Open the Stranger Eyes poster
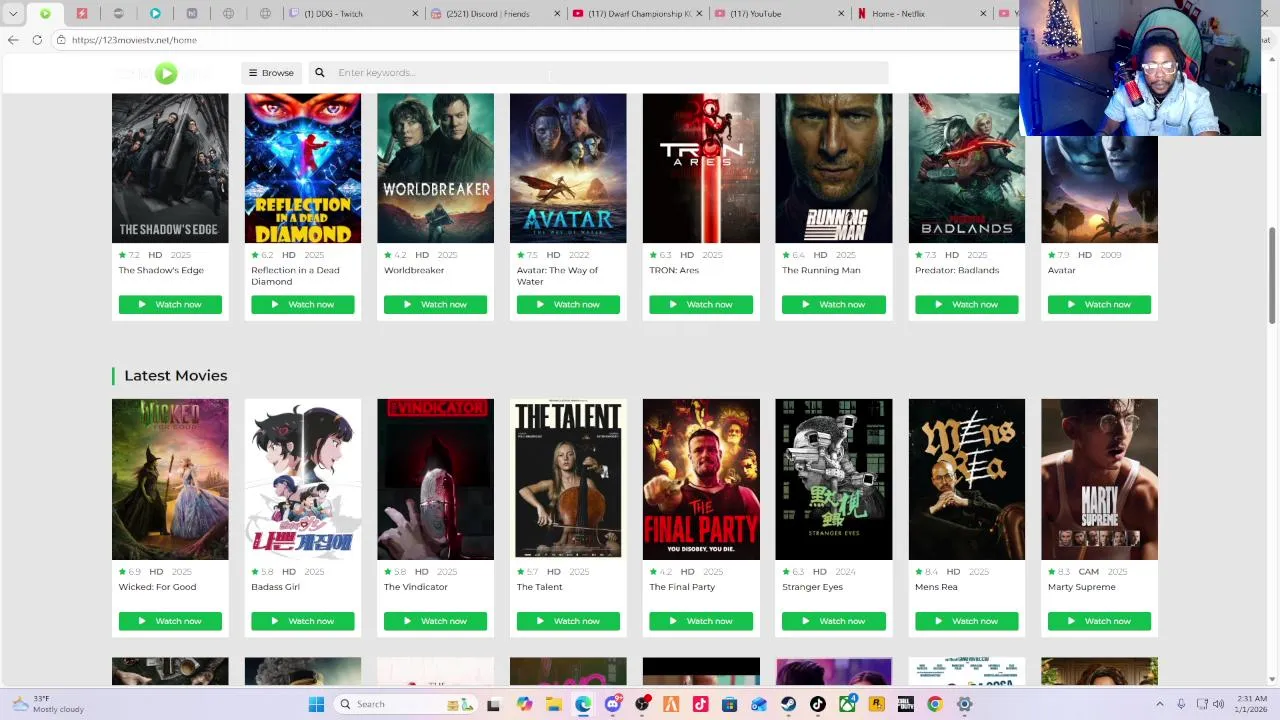 pos(834,479)
